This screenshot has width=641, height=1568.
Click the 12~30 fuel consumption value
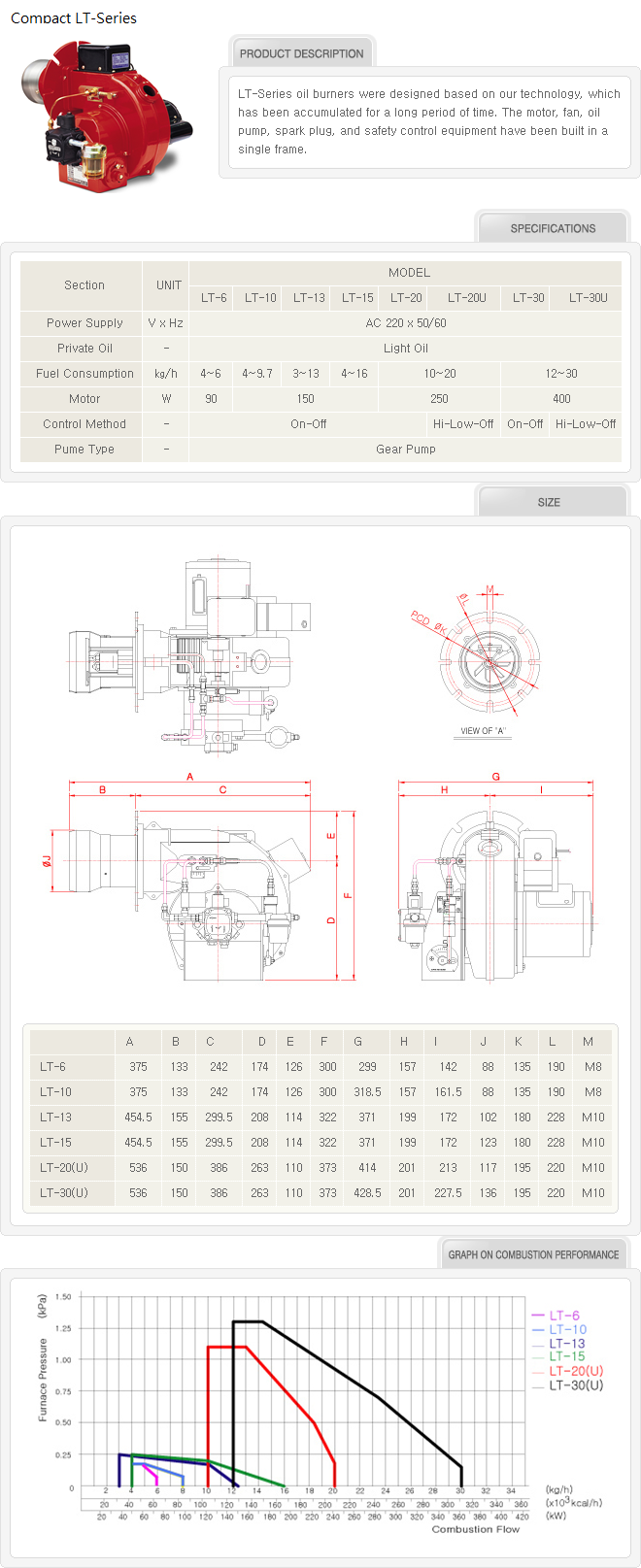(561, 374)
